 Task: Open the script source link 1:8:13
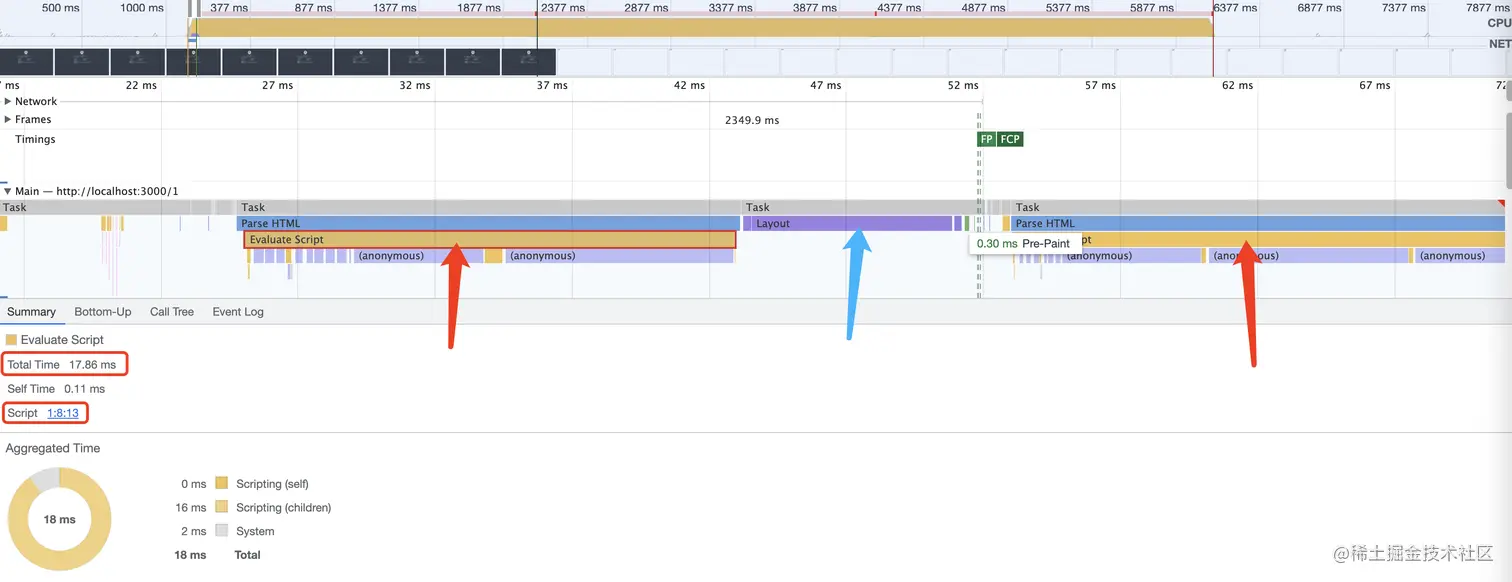tap(62, 412)
